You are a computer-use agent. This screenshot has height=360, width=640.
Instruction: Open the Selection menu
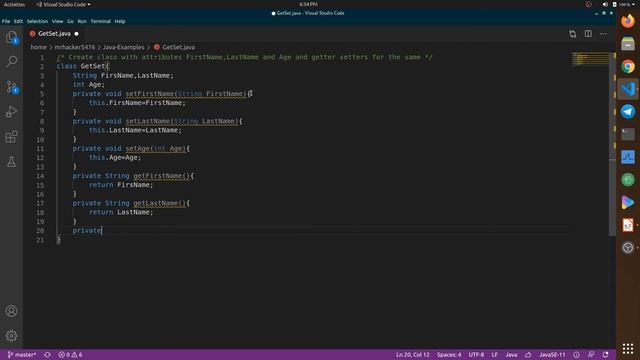coord(37,21)
